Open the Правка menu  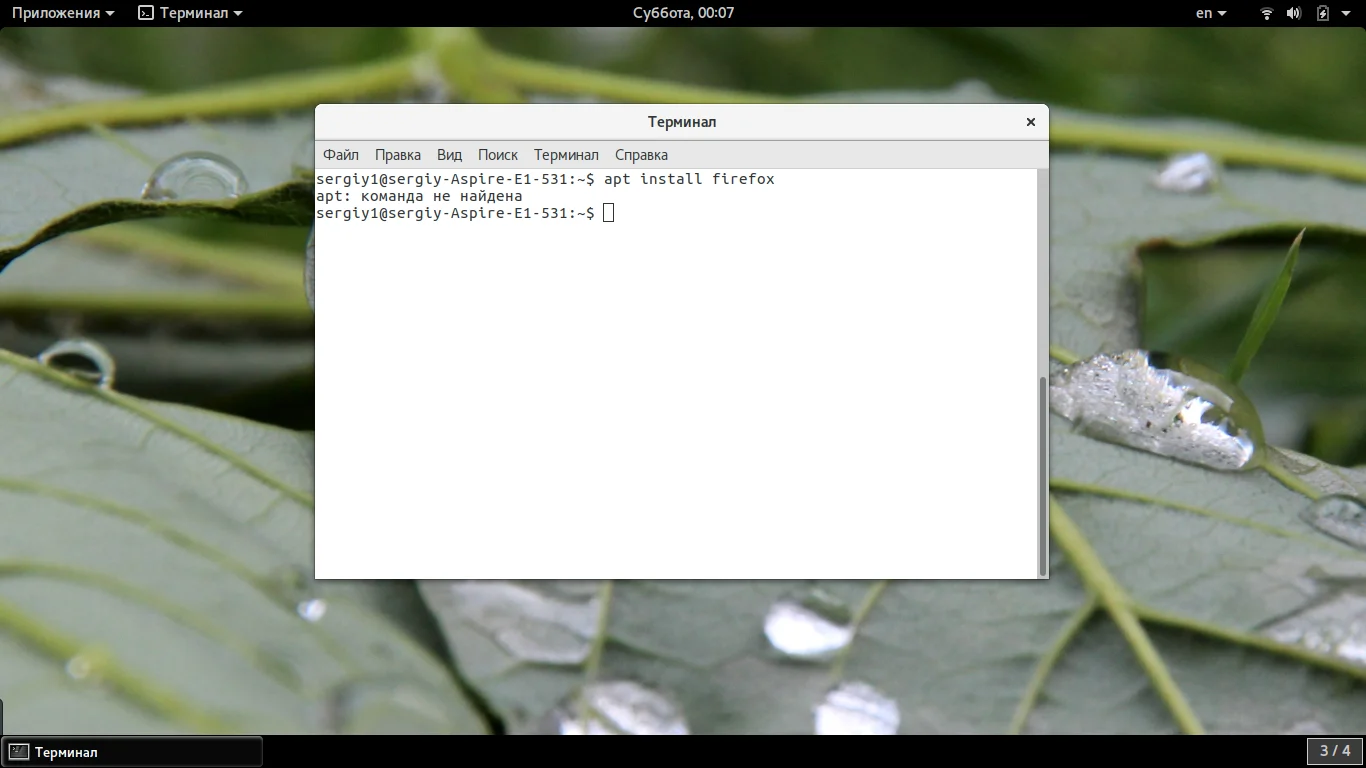click(398, 155)
